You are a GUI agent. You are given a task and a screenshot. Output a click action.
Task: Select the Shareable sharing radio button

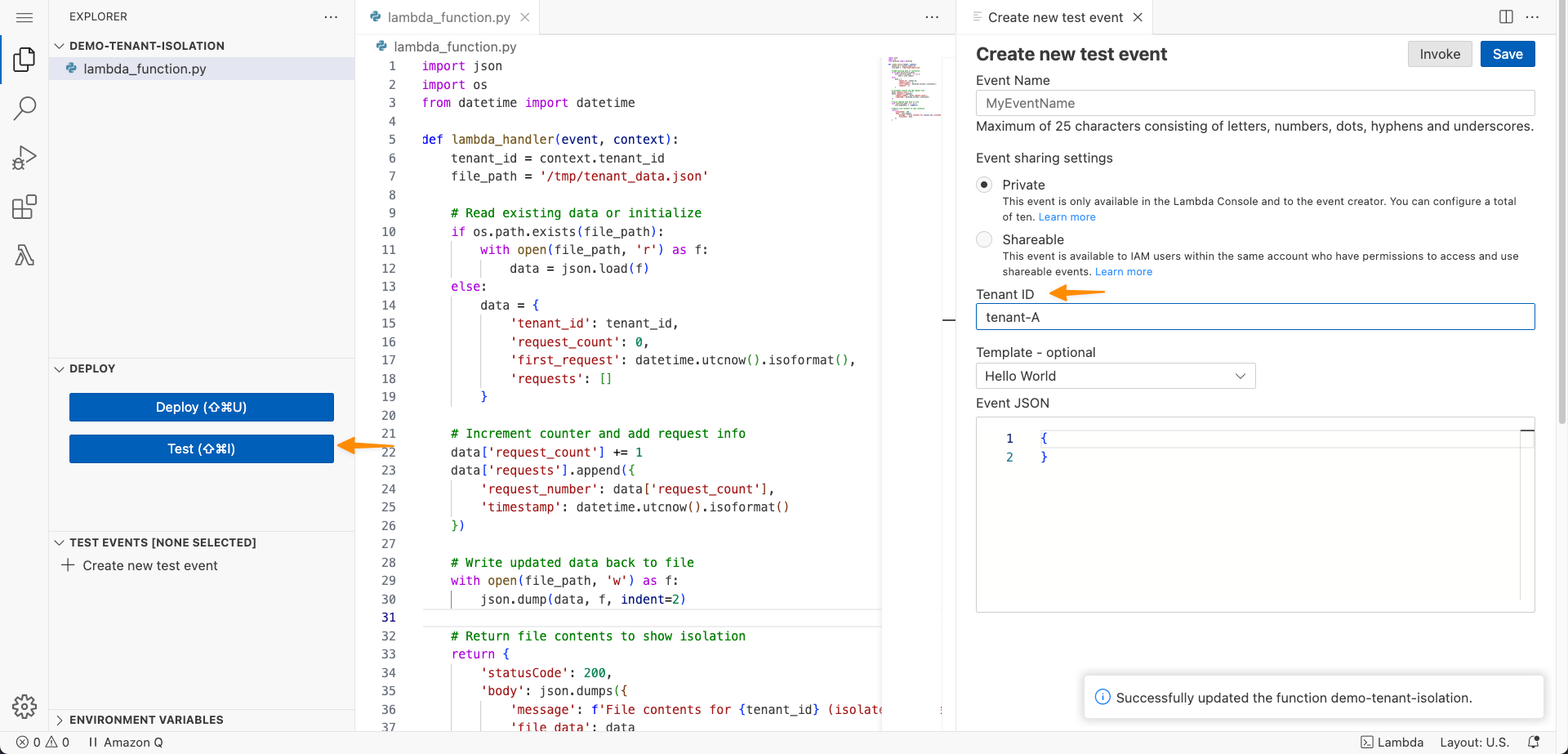[x=984, y=239]
